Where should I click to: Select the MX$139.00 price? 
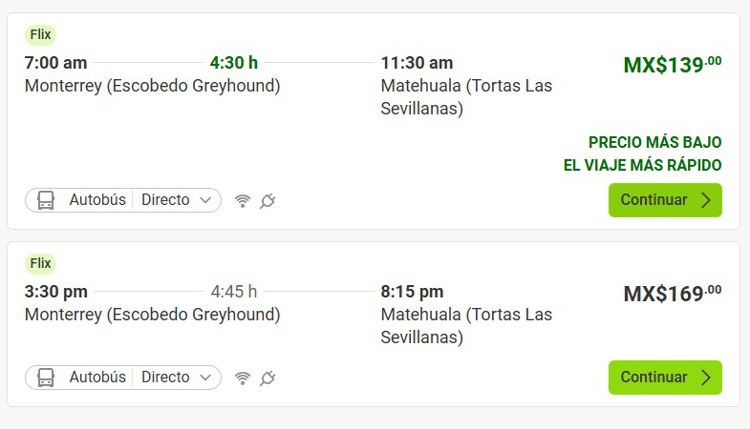pos(673,65)
